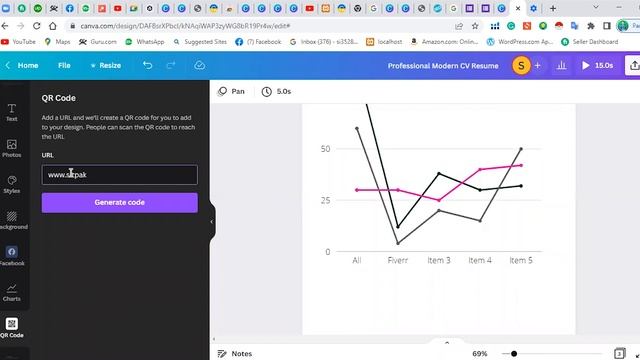Select the Pan animation option
Screen dimensions: 640x360
tap(231, 91)
